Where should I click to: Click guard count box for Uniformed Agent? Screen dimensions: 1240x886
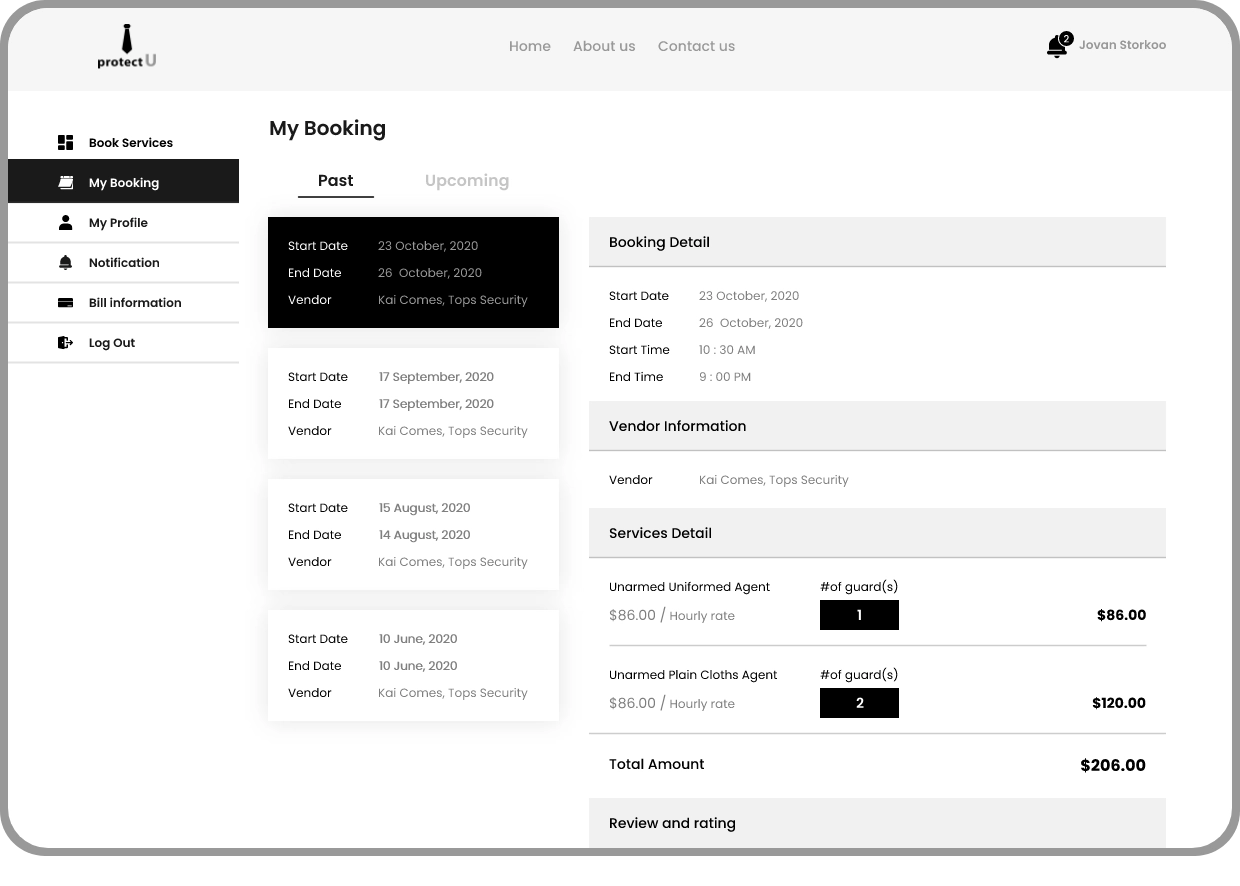pyautogui.click(x=859, y=615)
